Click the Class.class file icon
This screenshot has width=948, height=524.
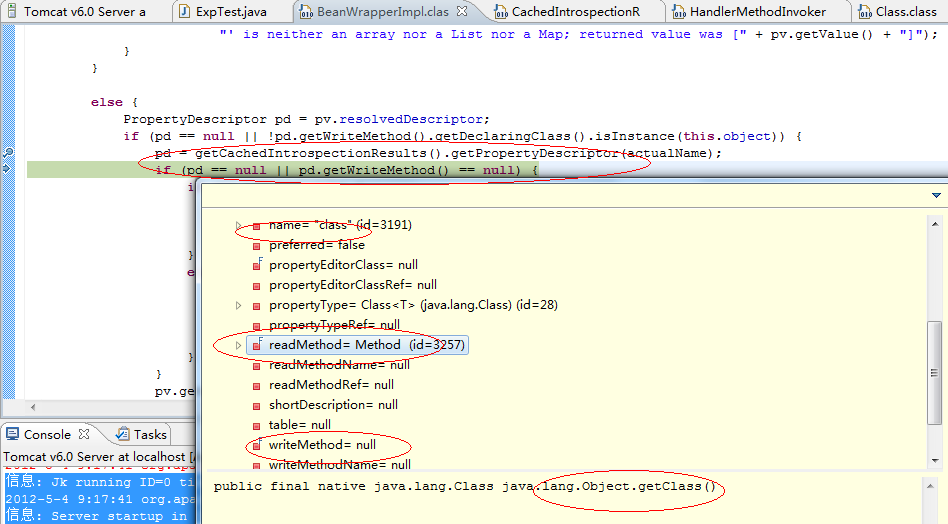tap(865, 11)
